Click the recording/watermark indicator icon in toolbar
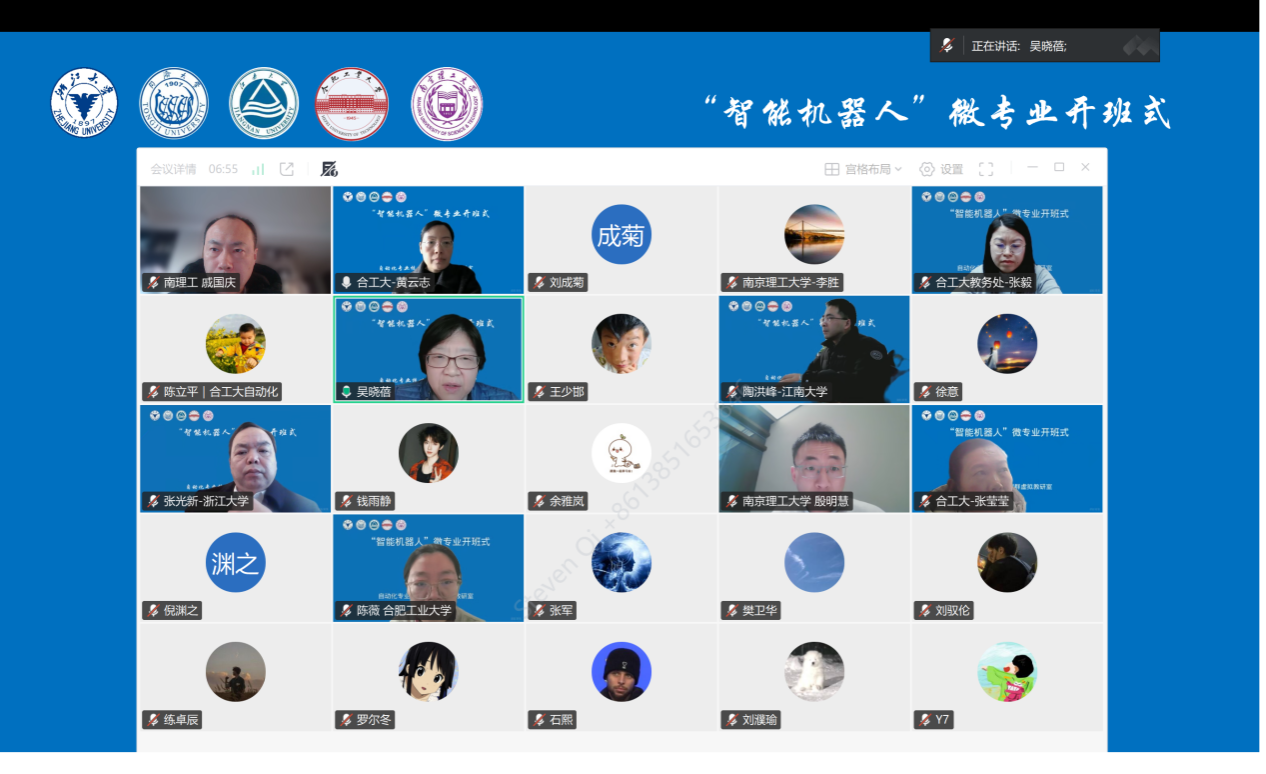The image size is (1266, 774). click(329, 169)
